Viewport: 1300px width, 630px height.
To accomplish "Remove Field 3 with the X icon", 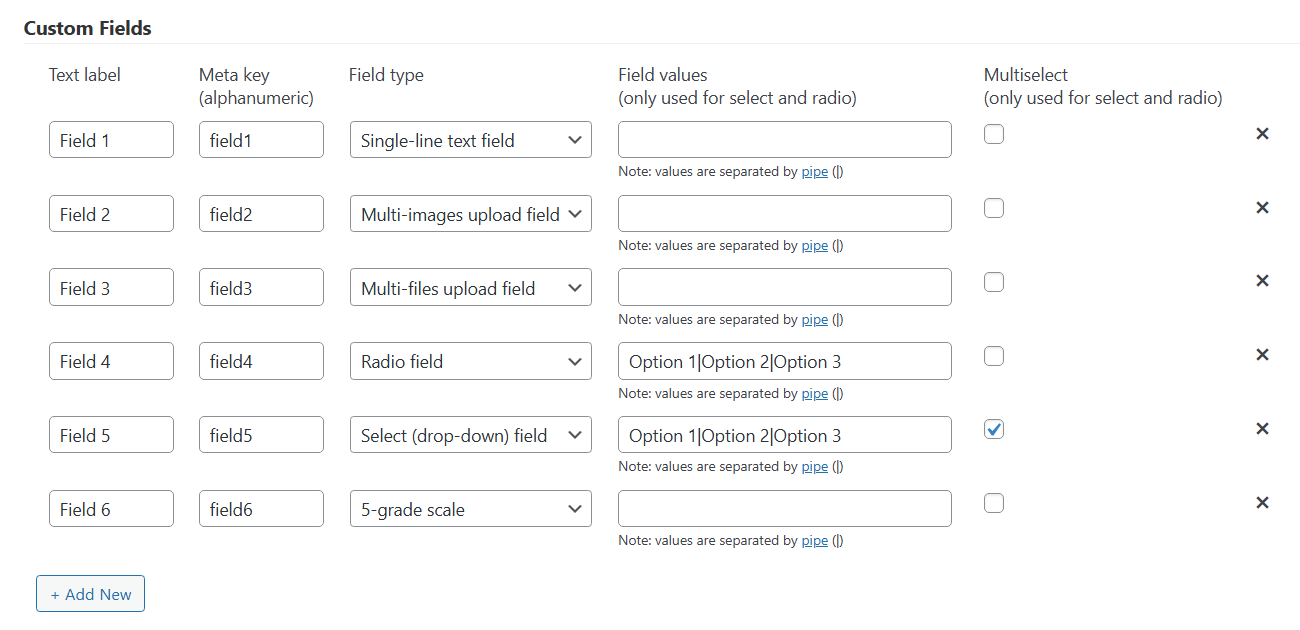I will 1262,280.
